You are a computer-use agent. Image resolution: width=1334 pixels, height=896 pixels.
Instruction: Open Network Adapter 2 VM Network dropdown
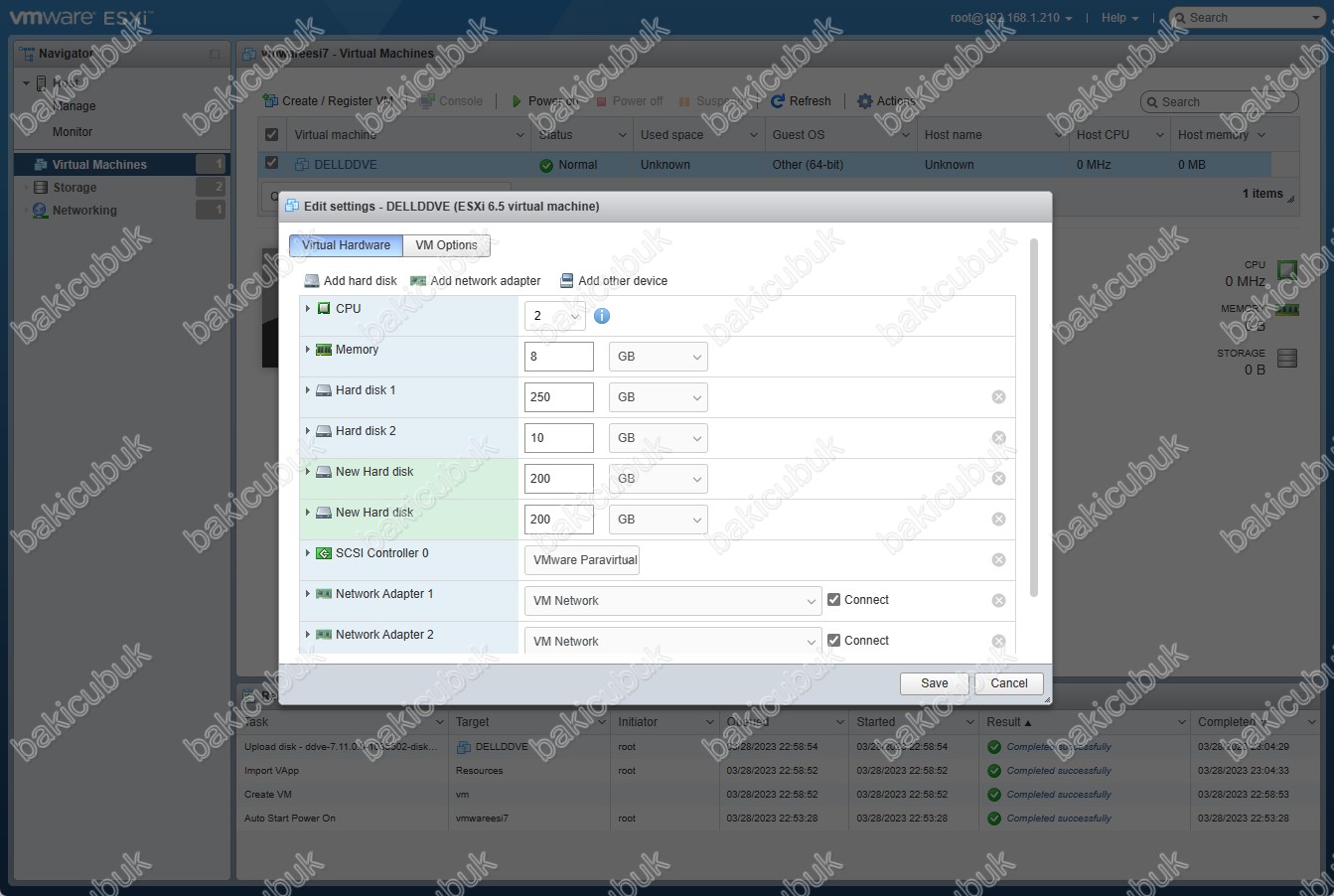pos(672,642)
